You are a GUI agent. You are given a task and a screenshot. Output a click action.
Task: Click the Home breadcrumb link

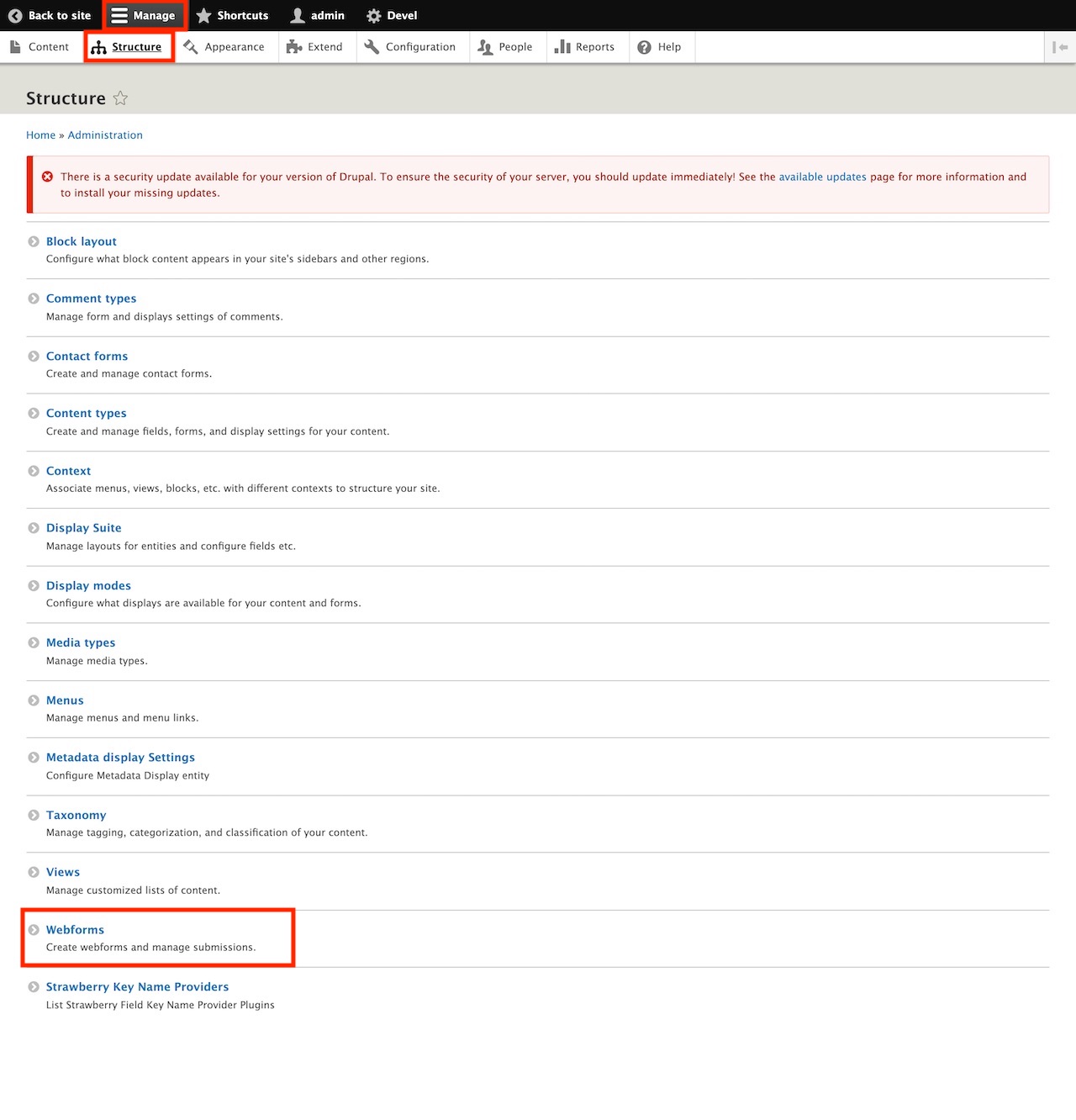pyautogui.click(x=40, y=135)
